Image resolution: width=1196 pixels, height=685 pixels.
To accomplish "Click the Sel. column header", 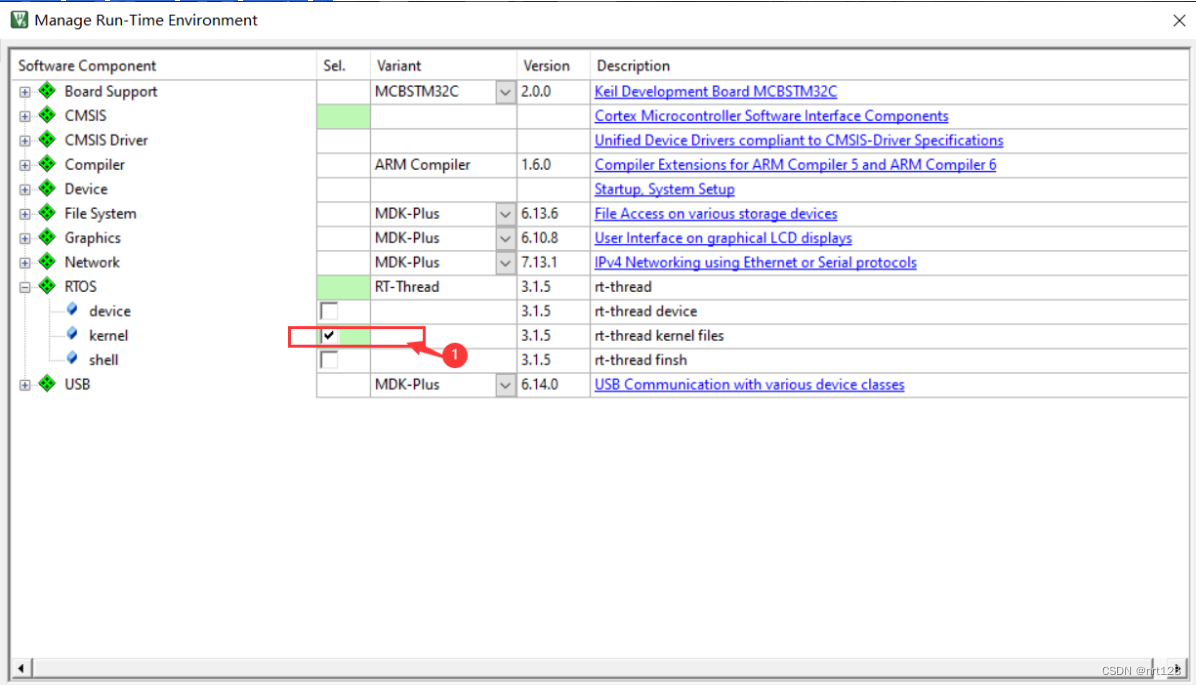I will coord(343,66).
